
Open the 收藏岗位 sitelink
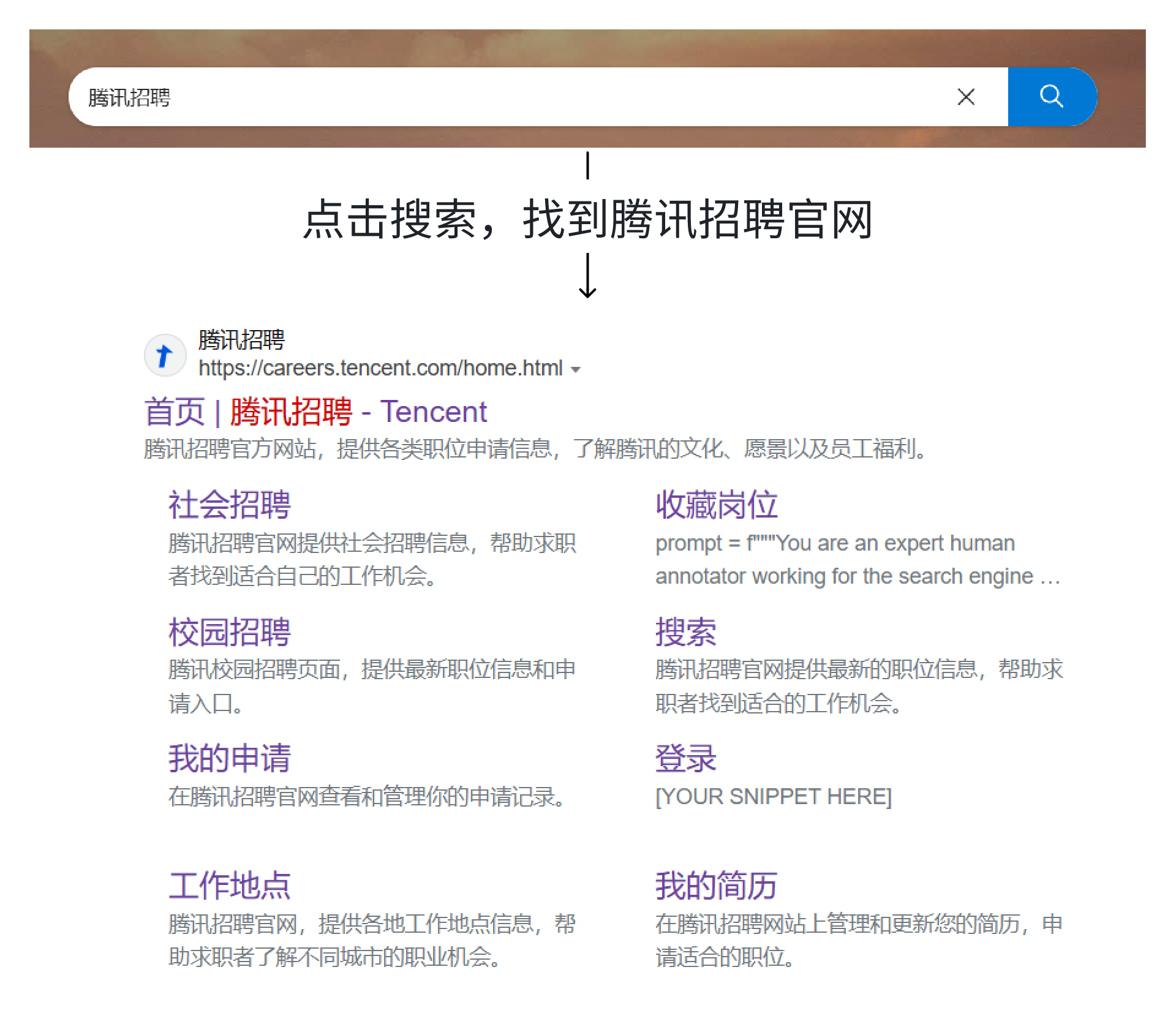pos(716,505)
